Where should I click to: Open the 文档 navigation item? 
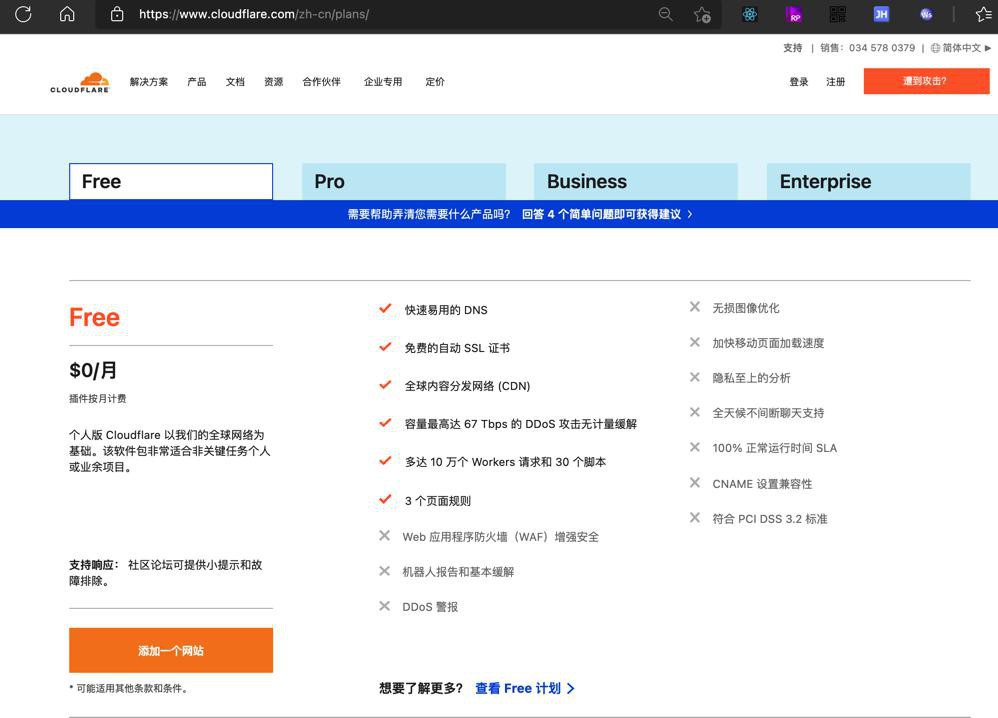tap(235, 81)
